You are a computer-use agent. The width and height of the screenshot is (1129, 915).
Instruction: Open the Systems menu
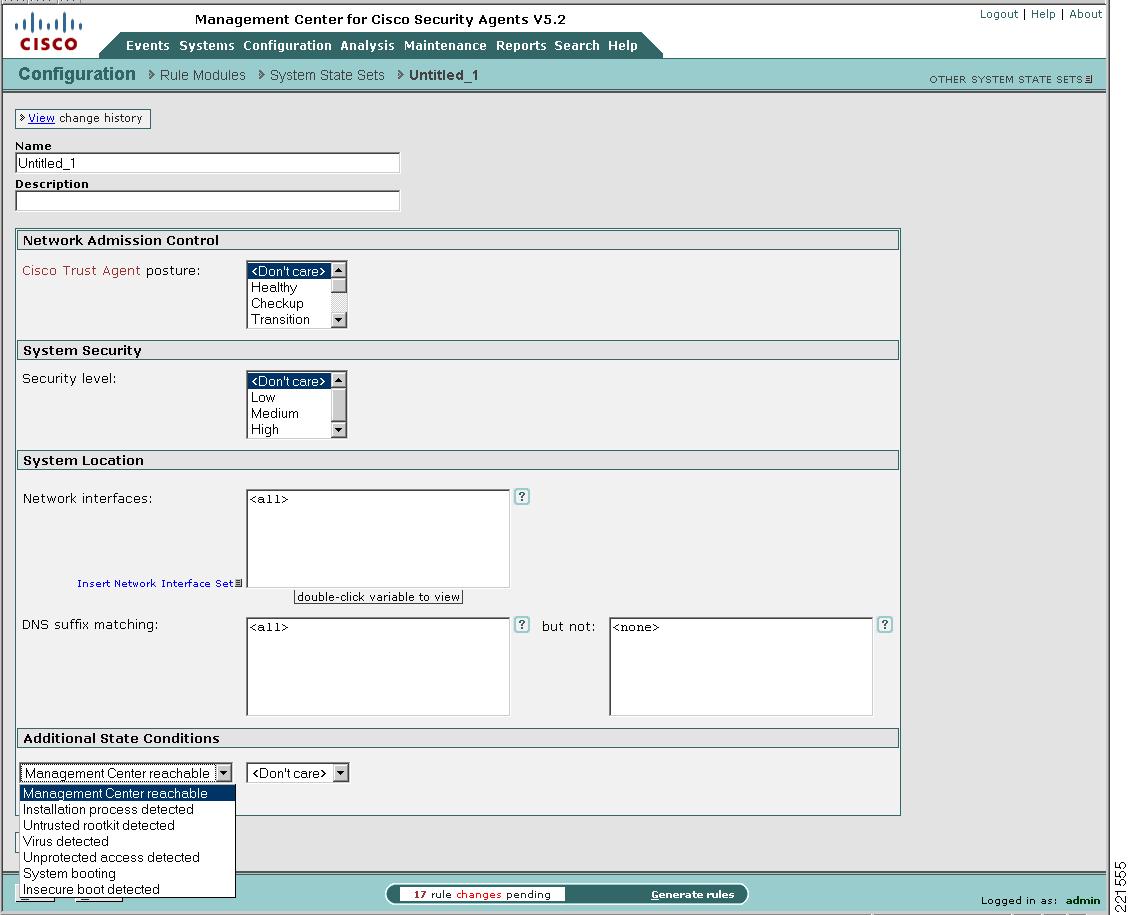click(207, 45)
